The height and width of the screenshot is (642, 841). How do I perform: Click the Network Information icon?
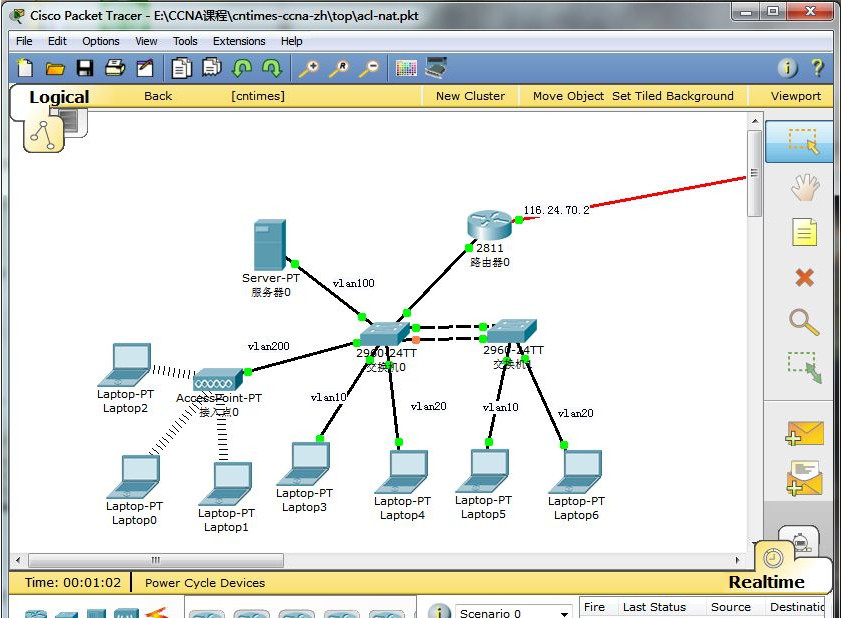click(787, 68)
